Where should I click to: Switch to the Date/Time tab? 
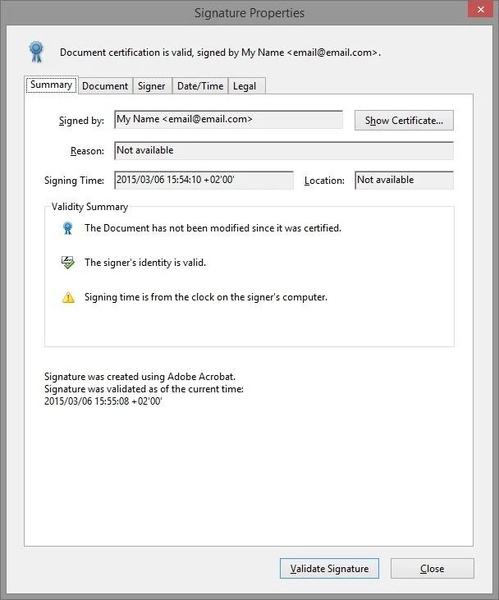[x=200, y=86]
